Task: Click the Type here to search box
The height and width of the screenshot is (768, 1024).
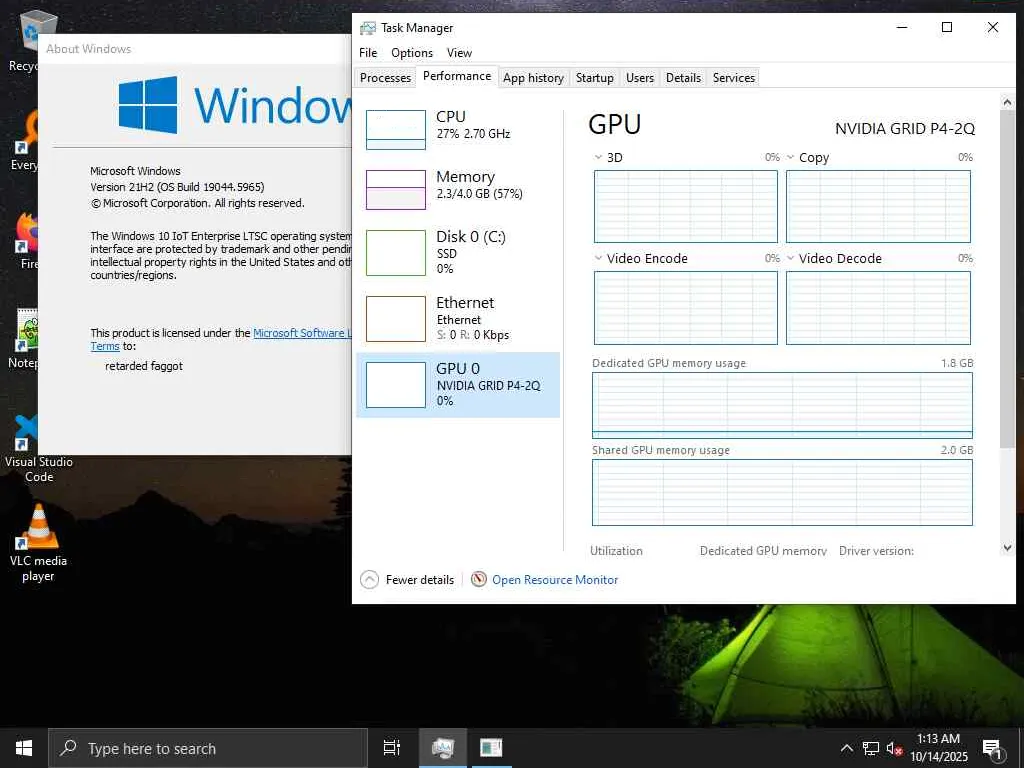Action: [208, 748]
